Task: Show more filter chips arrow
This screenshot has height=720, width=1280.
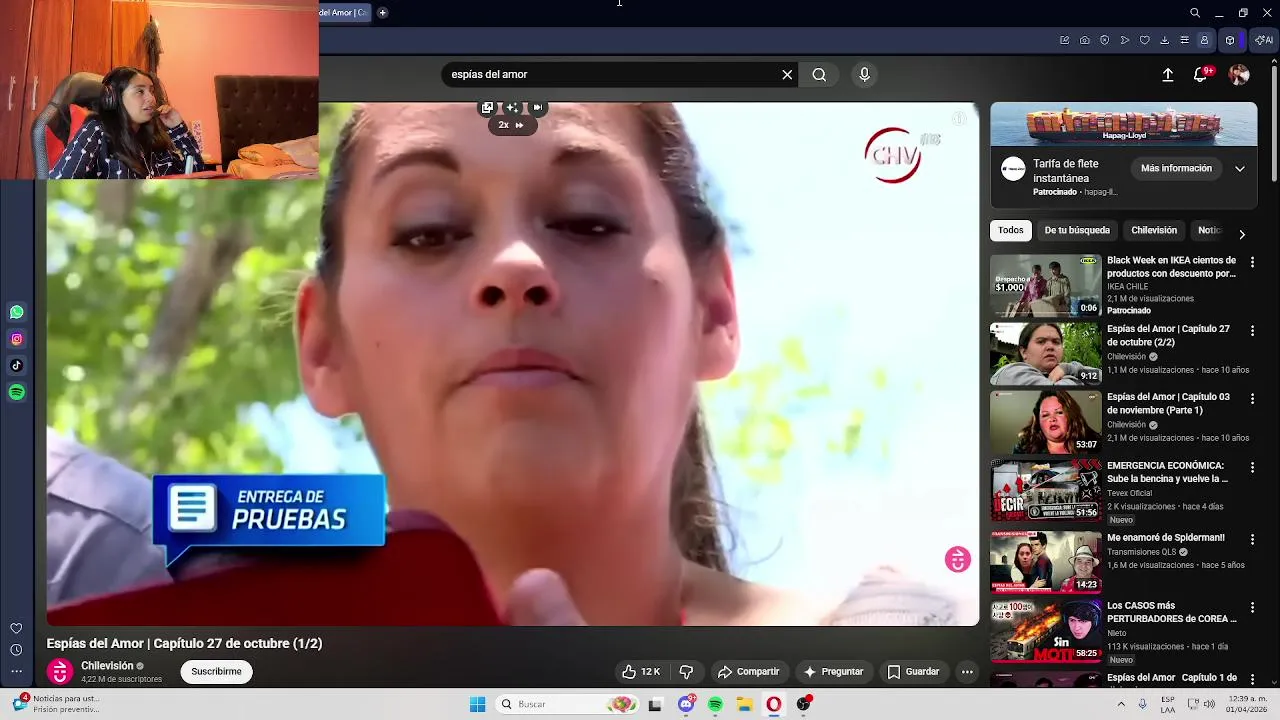Action: pyautogui.click(x=1242, y=234)
